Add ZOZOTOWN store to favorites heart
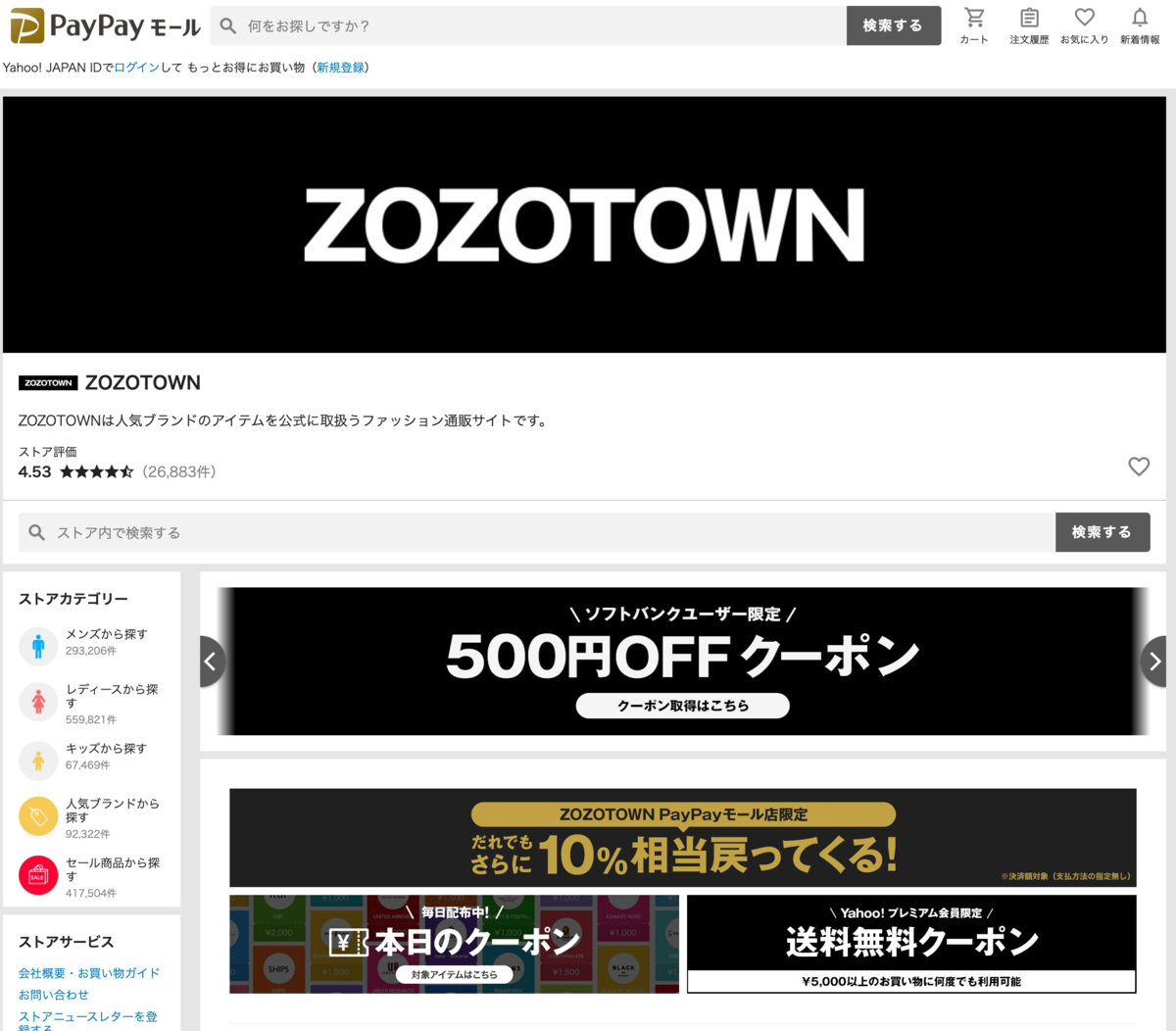 click(1139, 466)
